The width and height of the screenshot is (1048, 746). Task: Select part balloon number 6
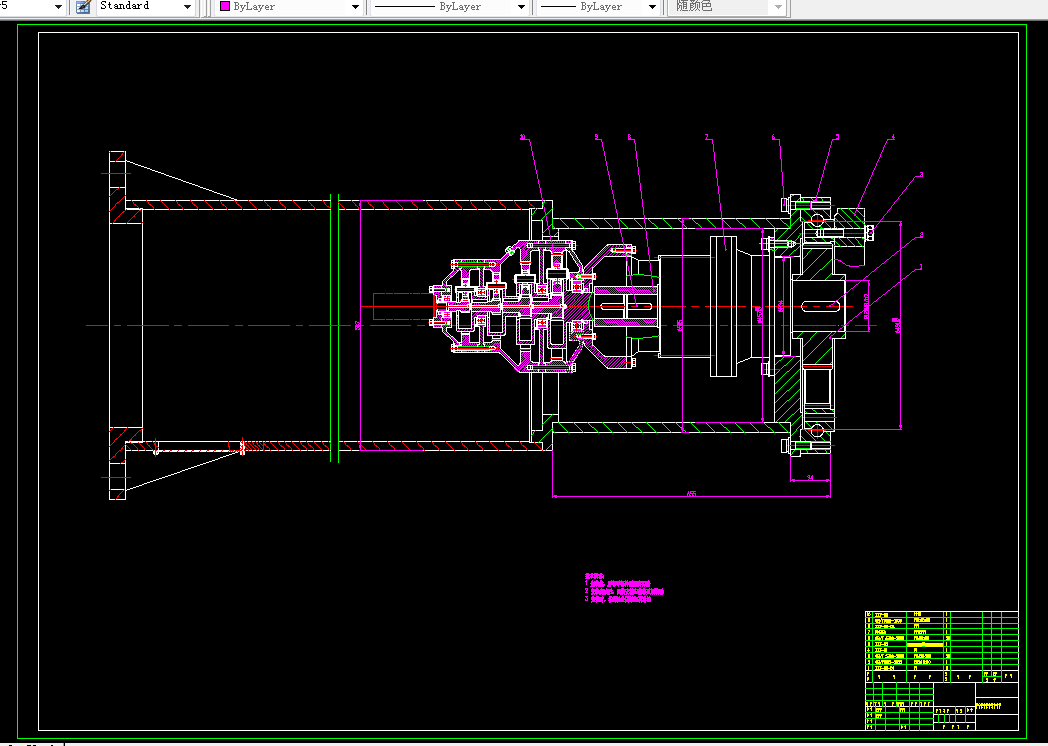click(x=774, y=137)
